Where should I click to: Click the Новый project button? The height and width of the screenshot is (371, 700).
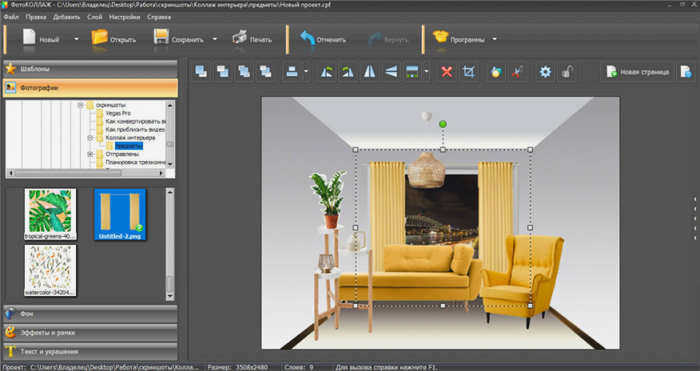(42, 39)
